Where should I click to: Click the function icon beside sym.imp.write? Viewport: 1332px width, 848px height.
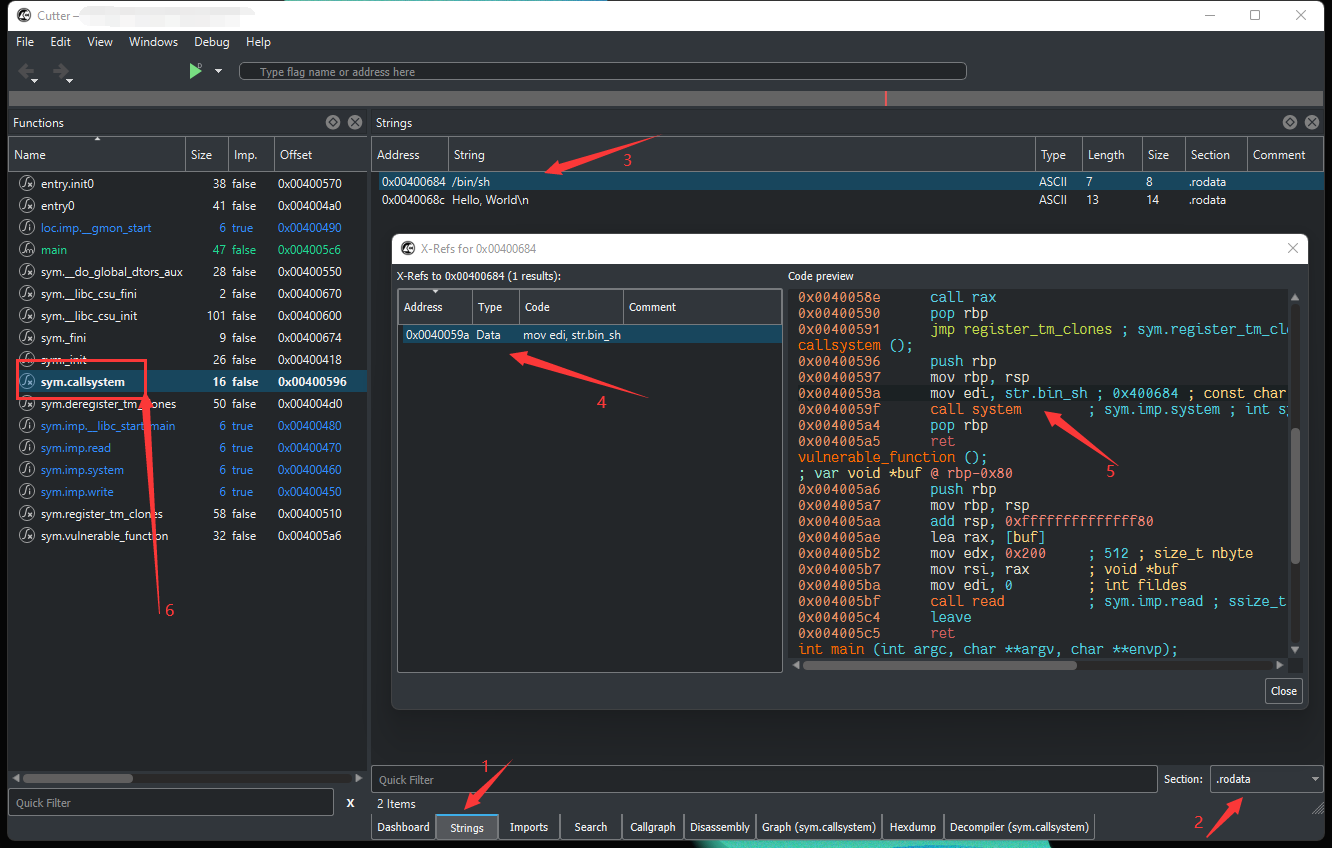coord(27,492)
